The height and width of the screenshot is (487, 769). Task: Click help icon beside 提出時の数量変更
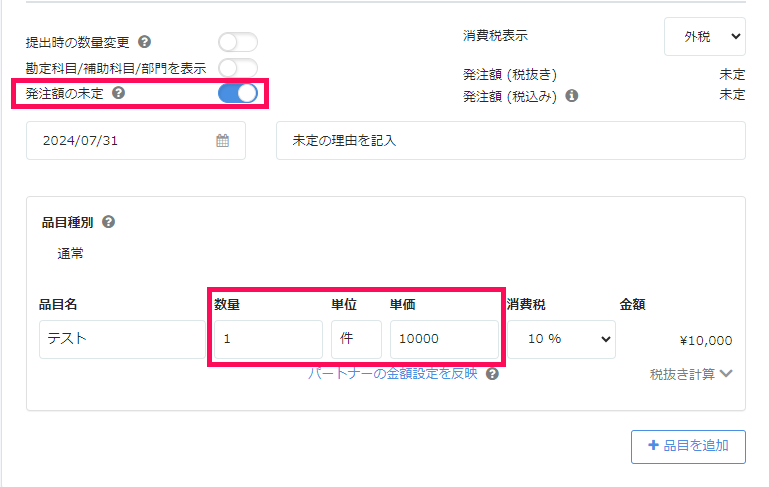click(144, 42)
